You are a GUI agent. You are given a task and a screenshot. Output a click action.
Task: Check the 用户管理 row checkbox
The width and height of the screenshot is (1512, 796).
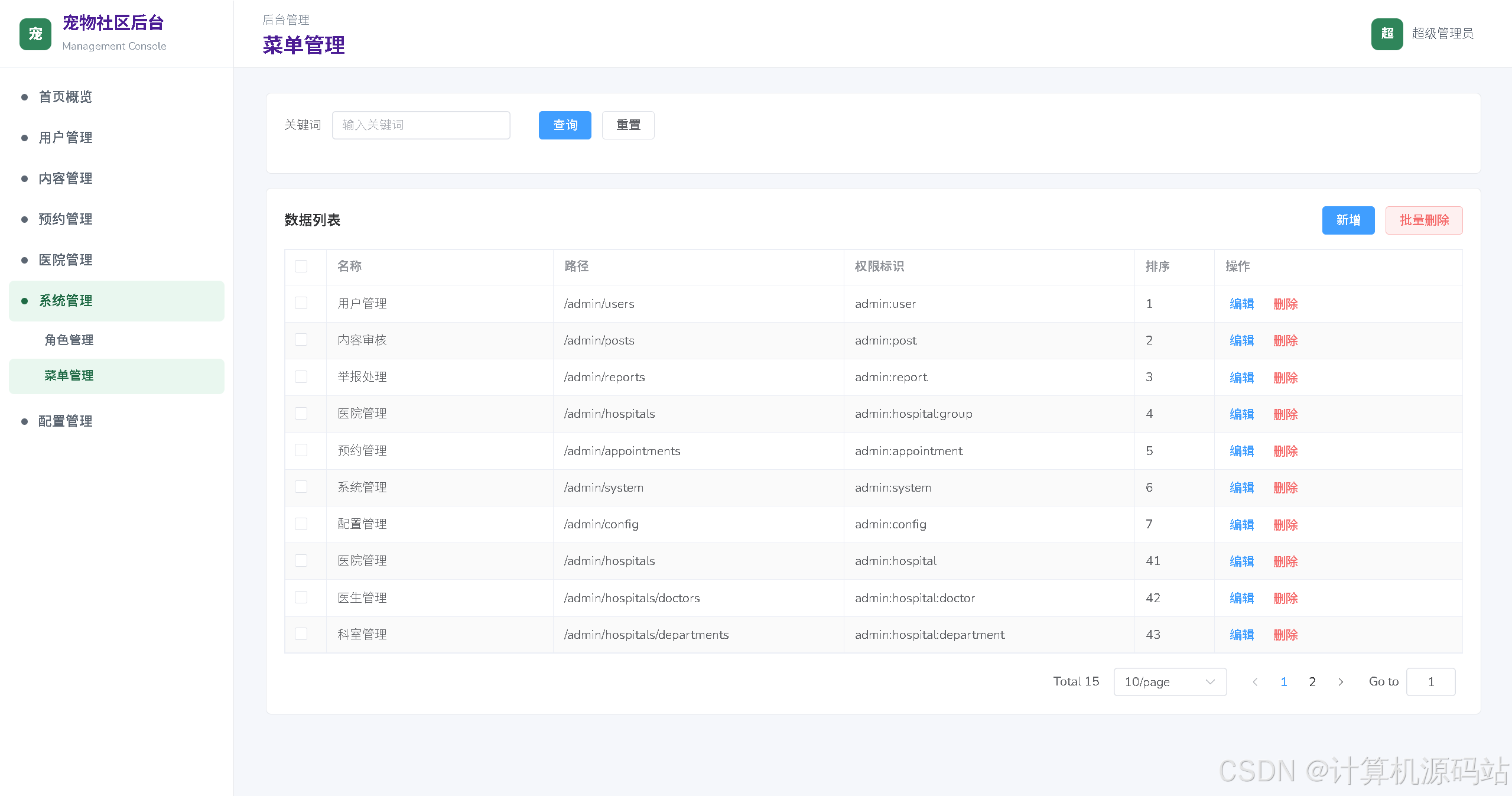[301, 303]
